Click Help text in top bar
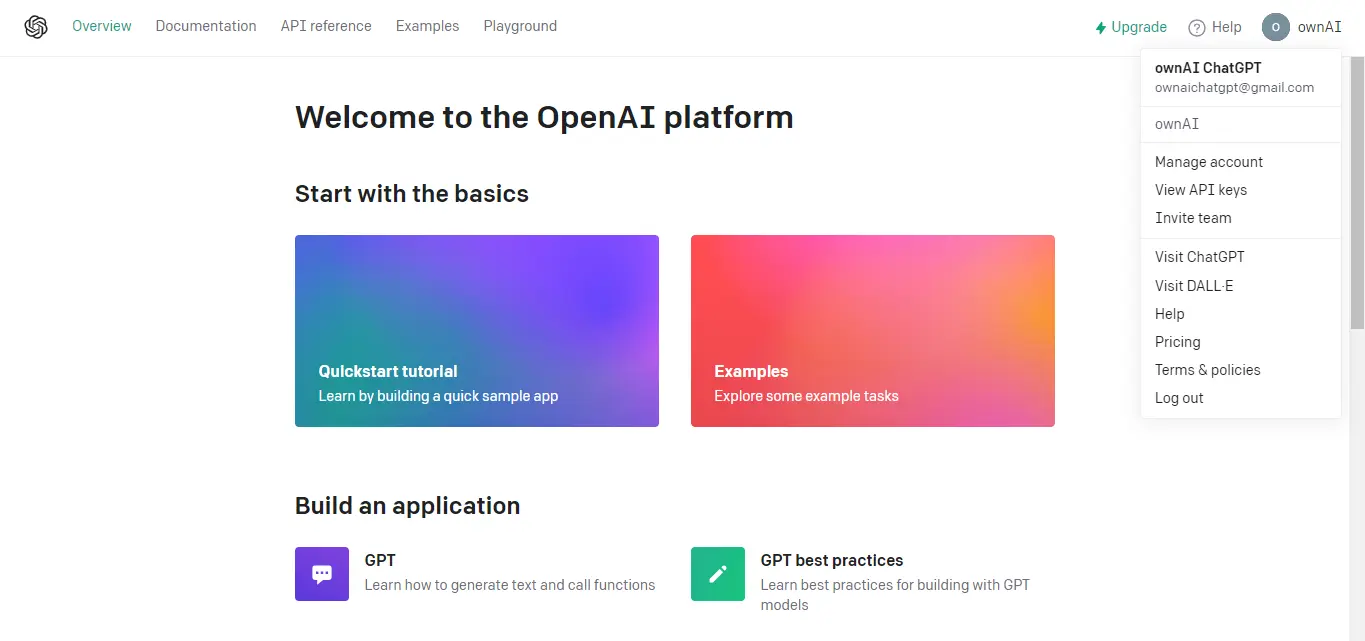This screenshot has height=641, width=1365. pyautogui.click(x=1226, y=27)
